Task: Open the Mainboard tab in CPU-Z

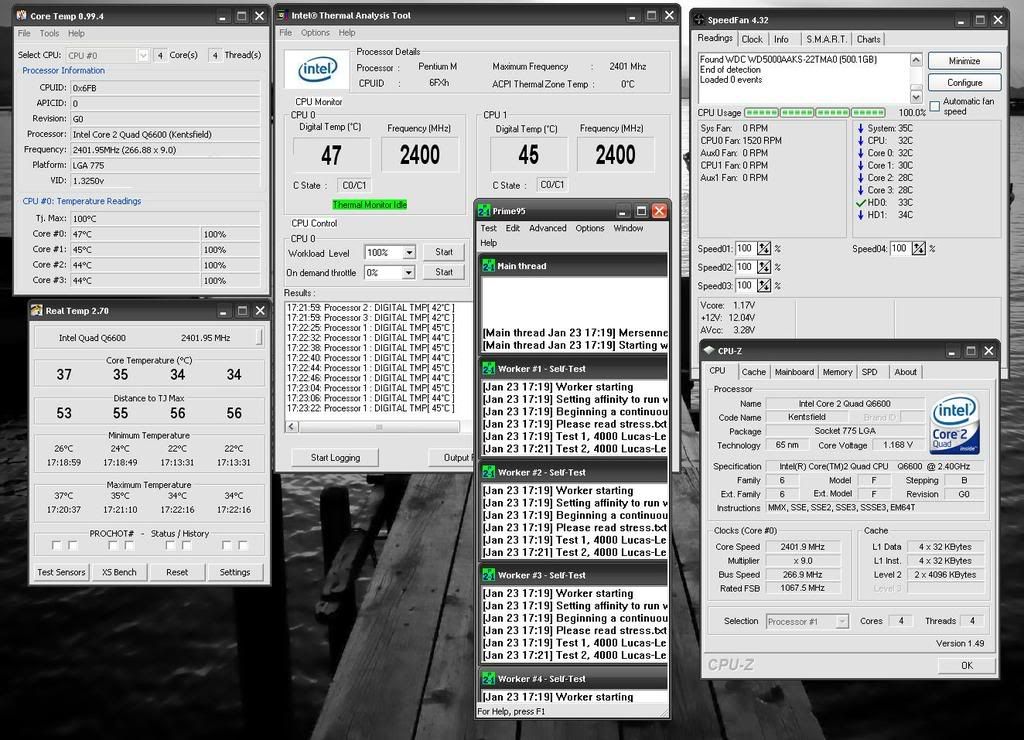Action: 794,372
